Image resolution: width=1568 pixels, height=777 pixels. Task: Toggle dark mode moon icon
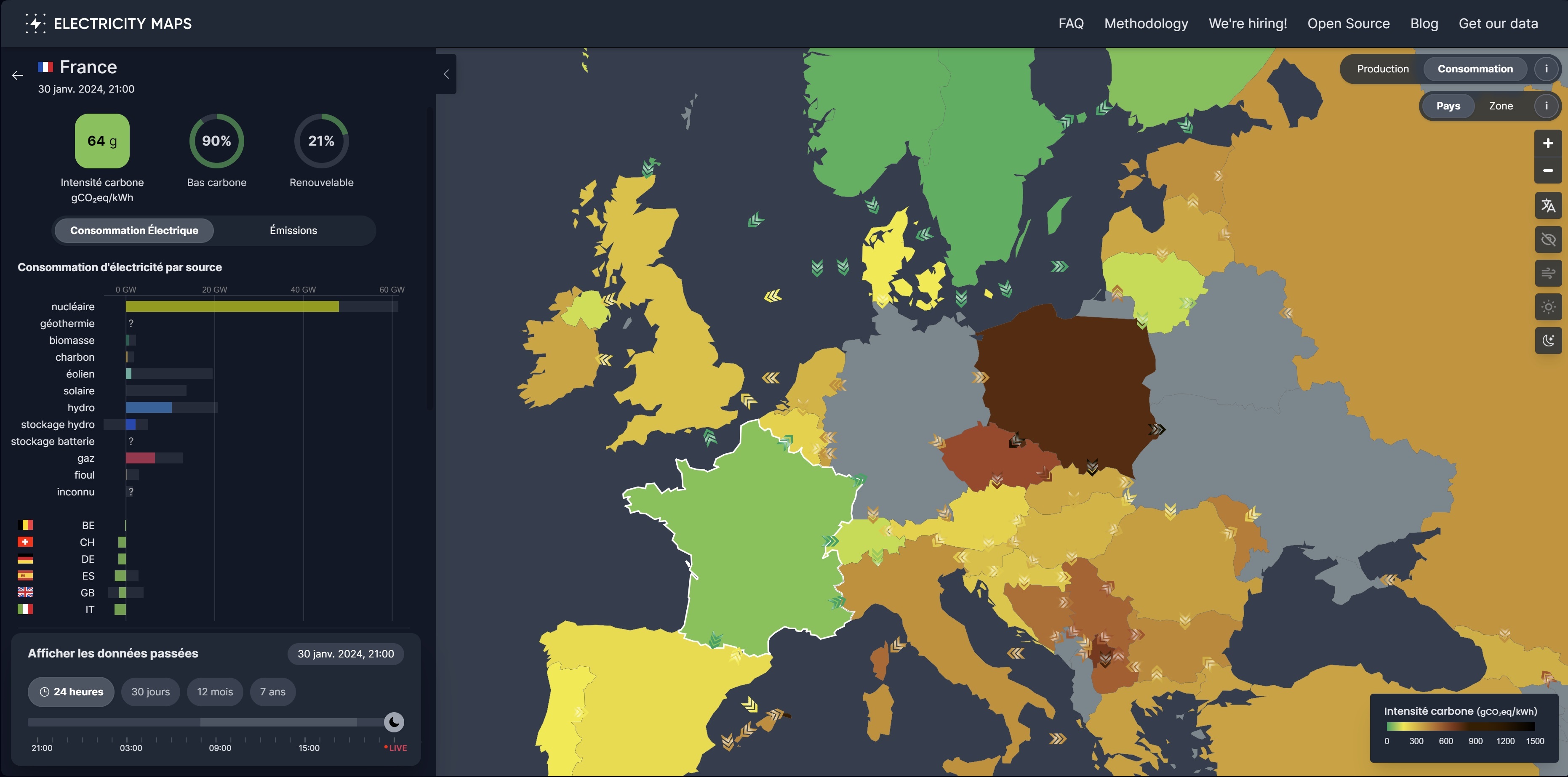[x=1547, y=340]
